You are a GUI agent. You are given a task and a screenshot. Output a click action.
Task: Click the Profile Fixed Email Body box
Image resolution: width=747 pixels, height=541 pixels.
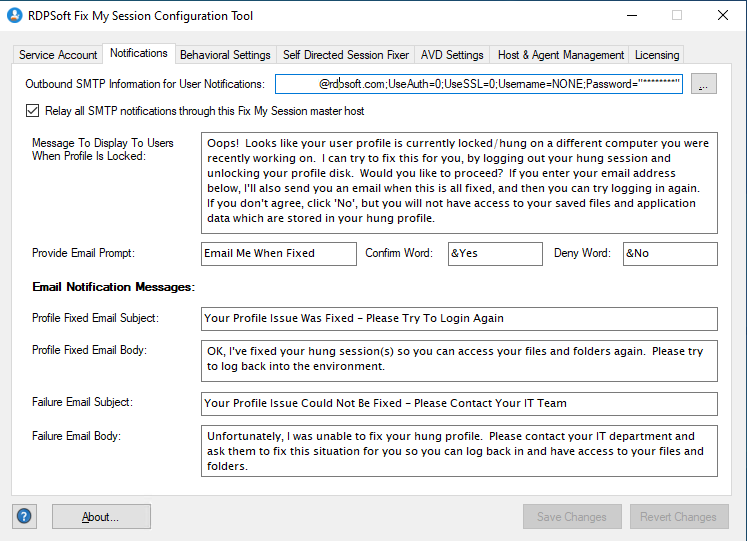coord(458,359)
